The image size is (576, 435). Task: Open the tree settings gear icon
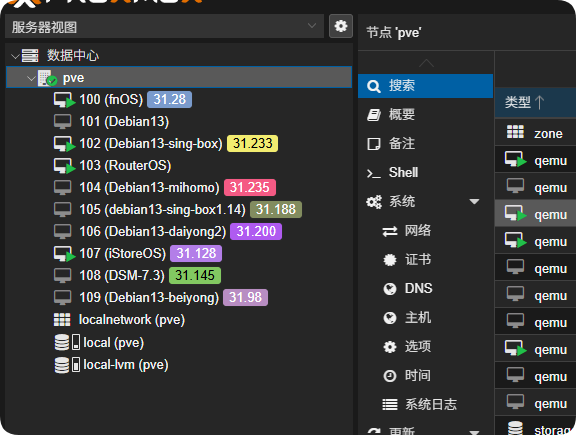pyautogui.click(x=341, y=26)
